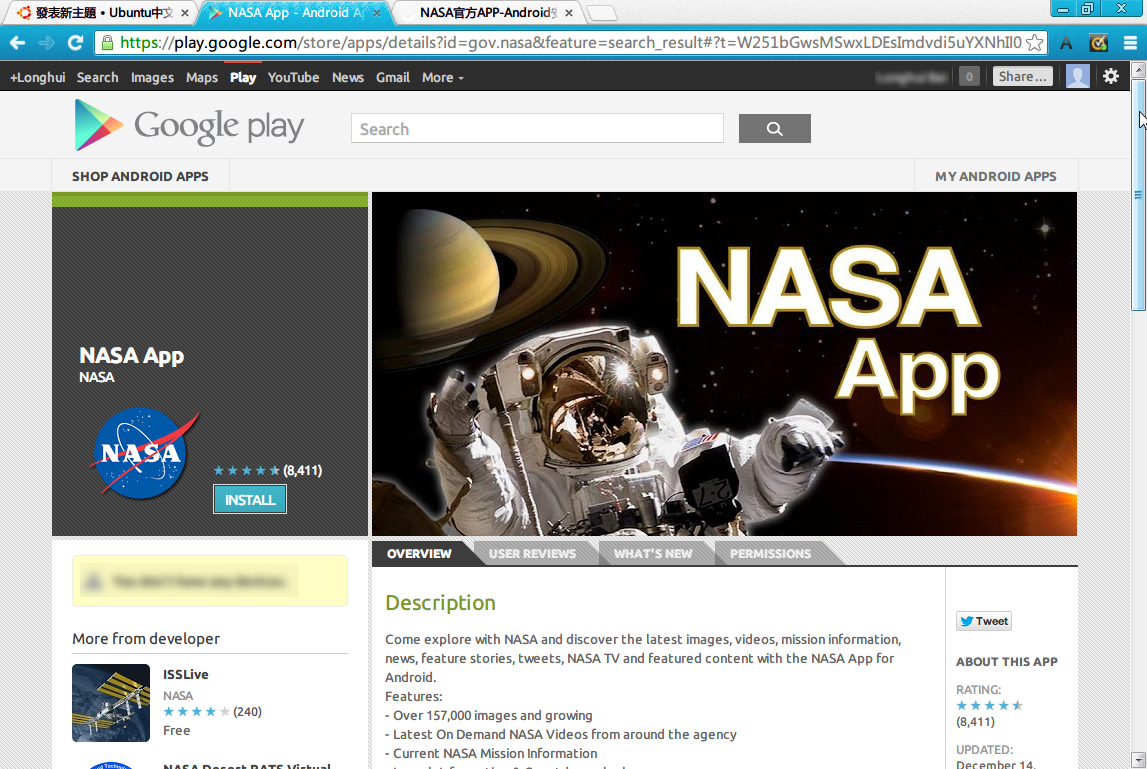The image size is (1147, 769).
Task: Close the Ubuntu forum browser tab
Action: (185, 13)
